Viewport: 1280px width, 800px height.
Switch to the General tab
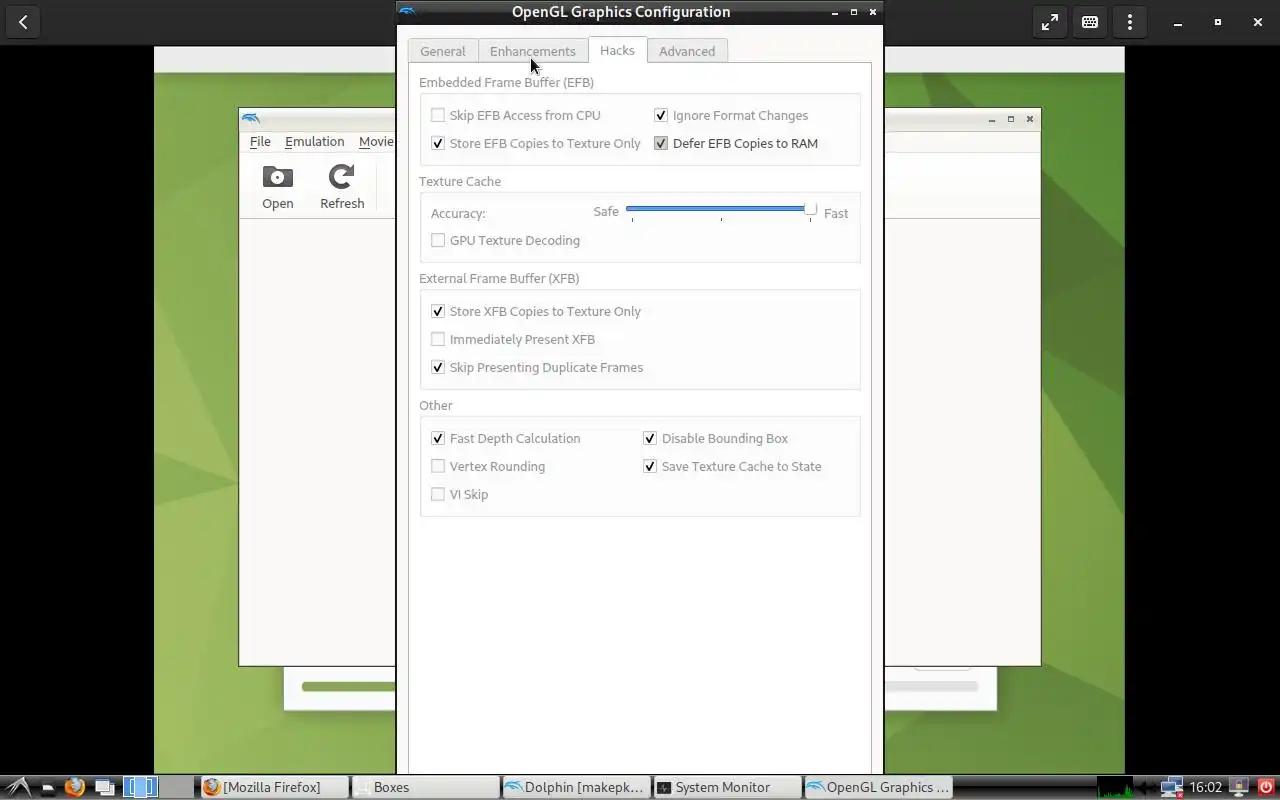click(443, 51)
